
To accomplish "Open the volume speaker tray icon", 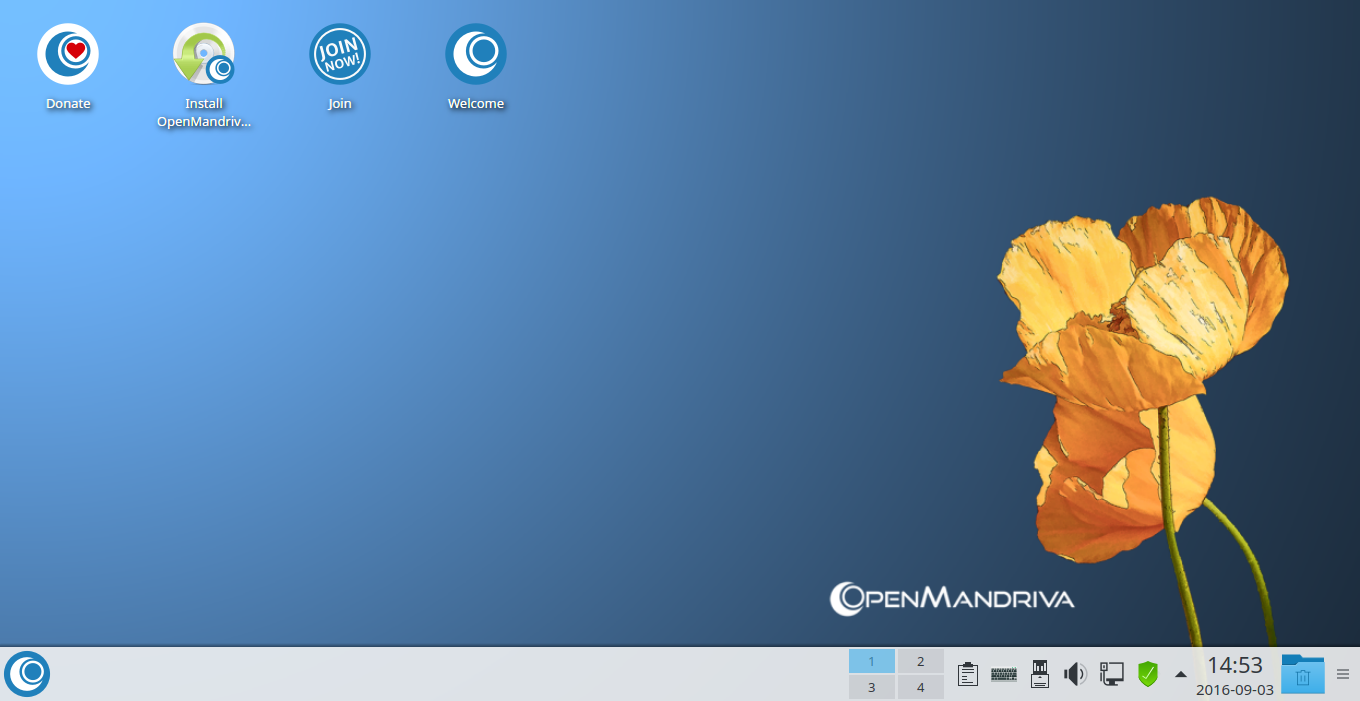I will (1075, 674).
